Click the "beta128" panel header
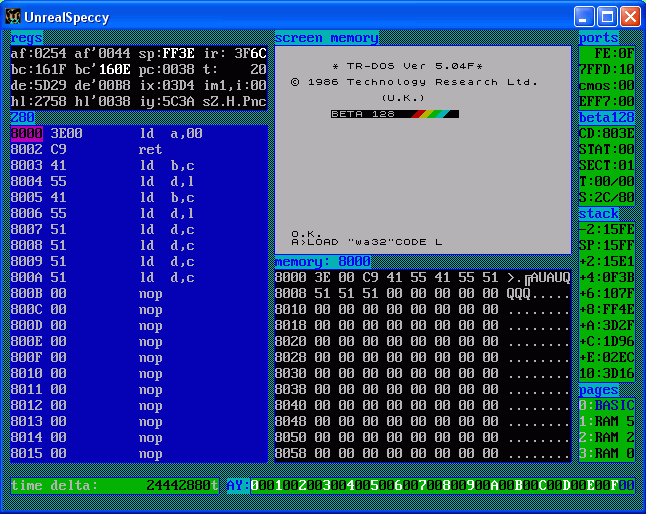Viewport: 646px width, 514px height. click(606, 118)
